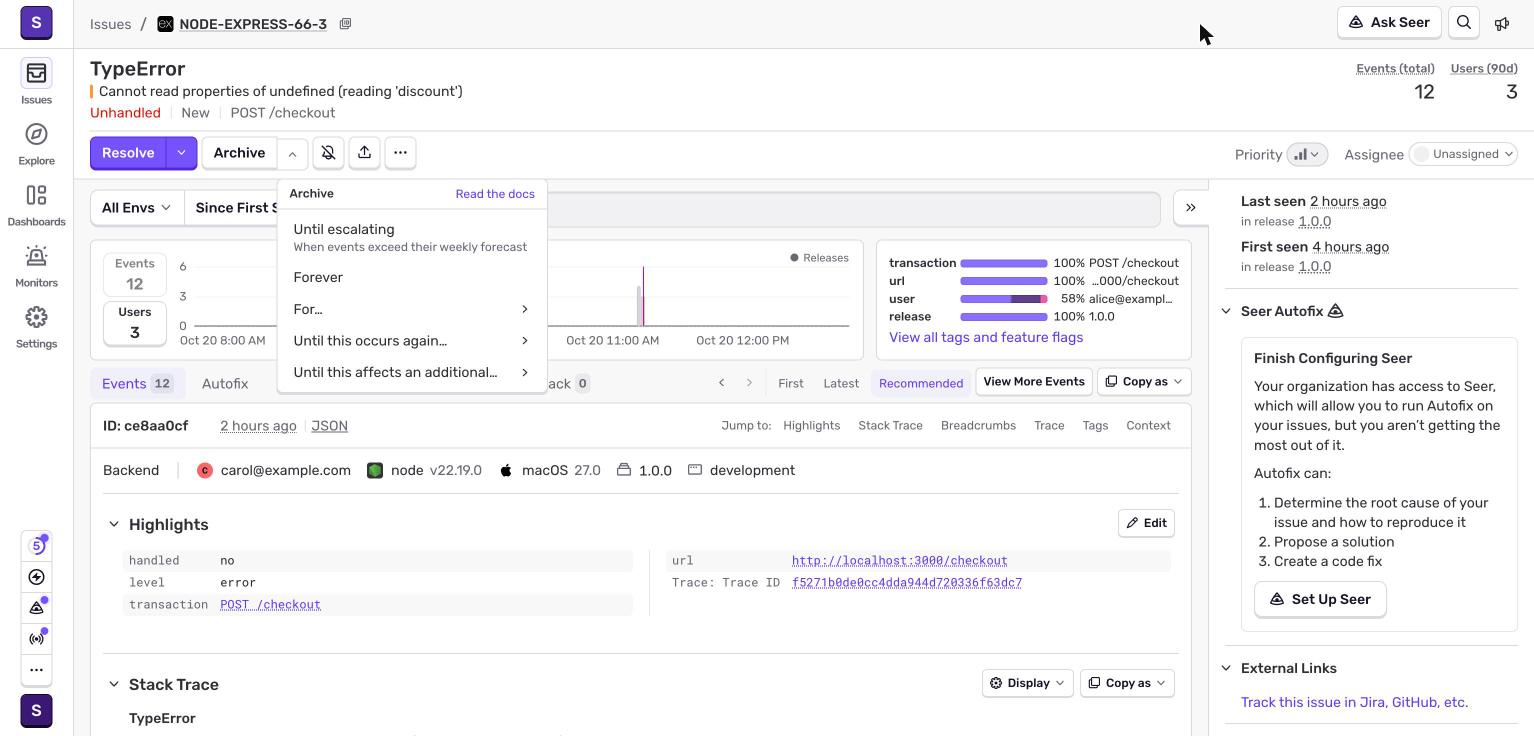Image resolution: width=1534 pixels, height=736 pixels.
Task: Open the For… archive submenu
Action: tap(412, 309)
